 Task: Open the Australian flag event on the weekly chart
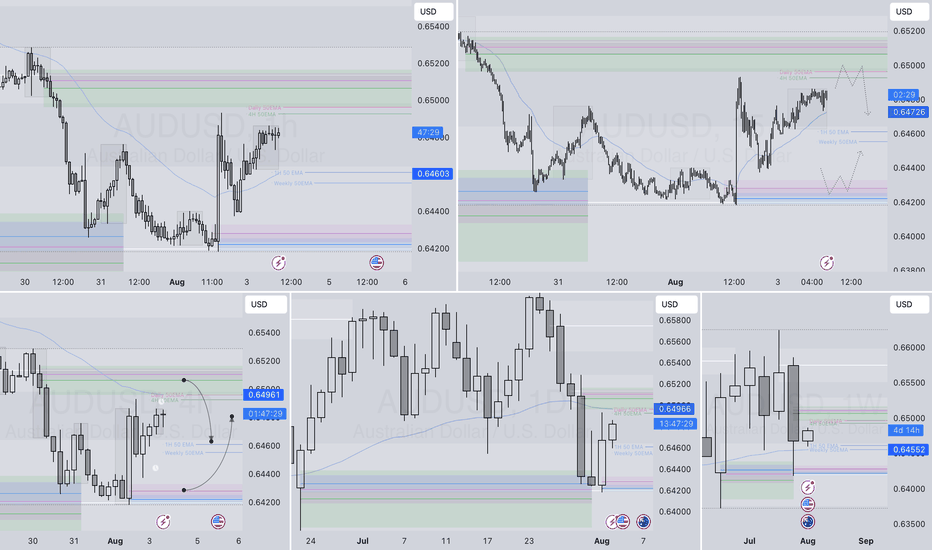click(808, 521)
